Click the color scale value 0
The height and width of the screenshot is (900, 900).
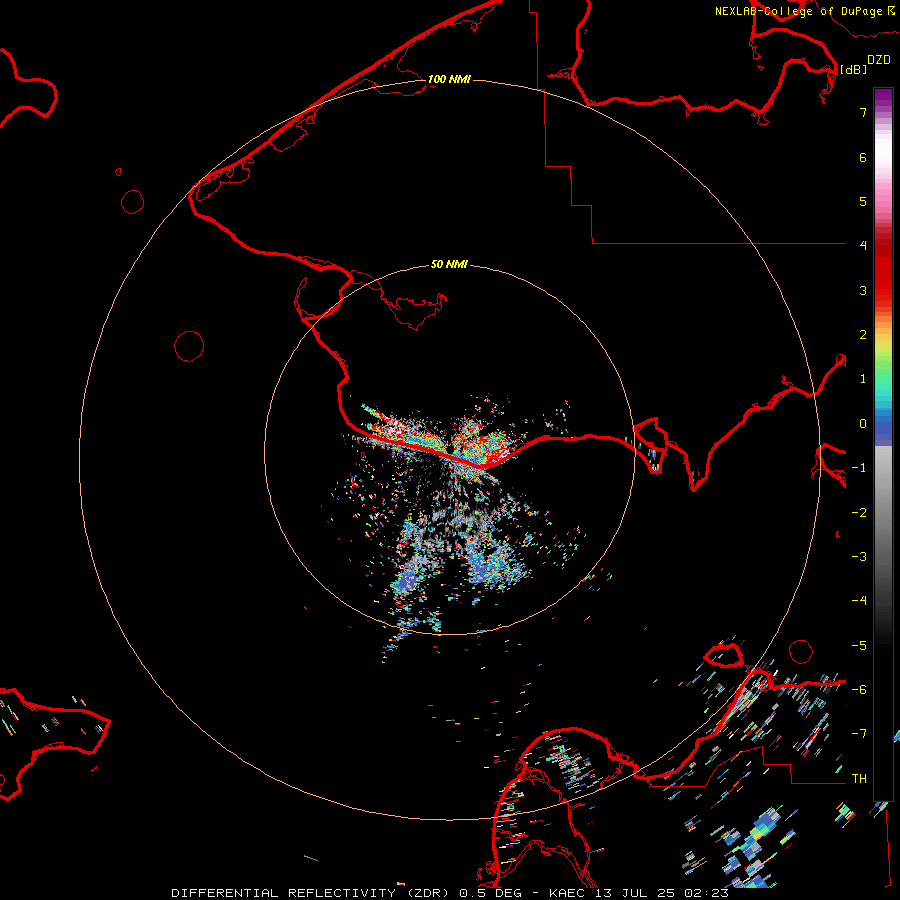pos(863,424)
